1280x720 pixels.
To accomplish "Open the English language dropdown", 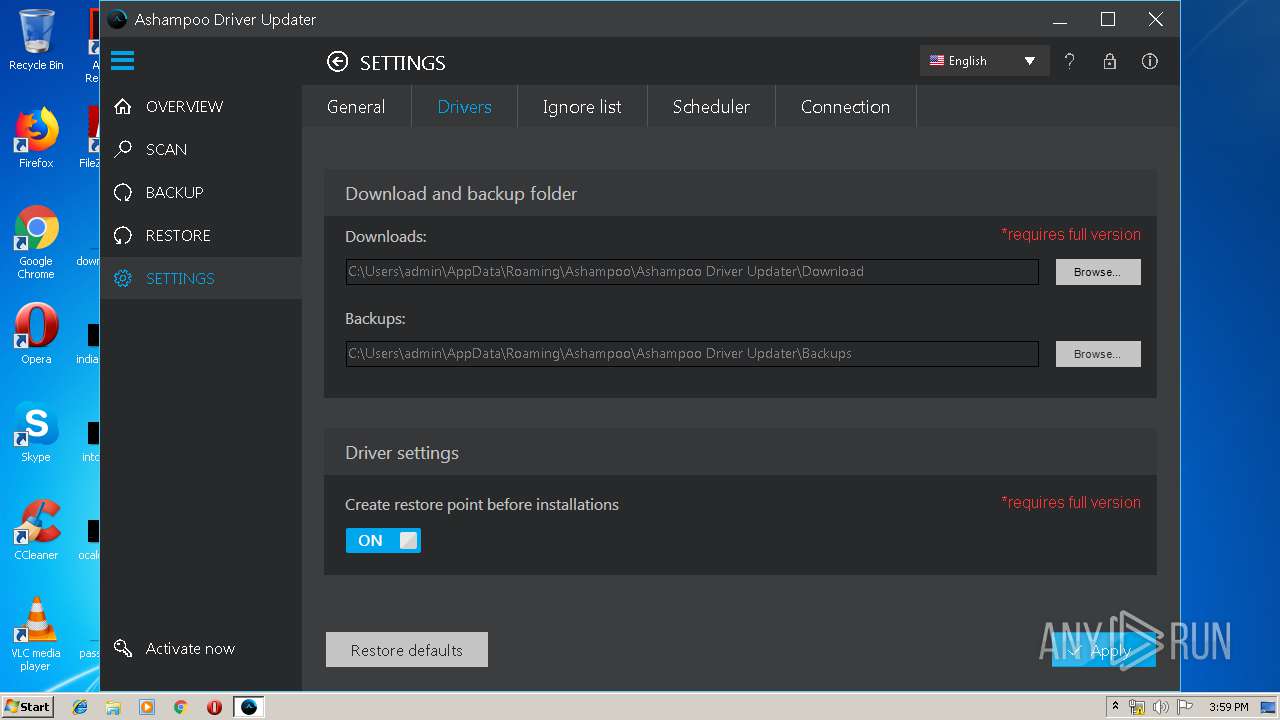I will tap(984, 61).
